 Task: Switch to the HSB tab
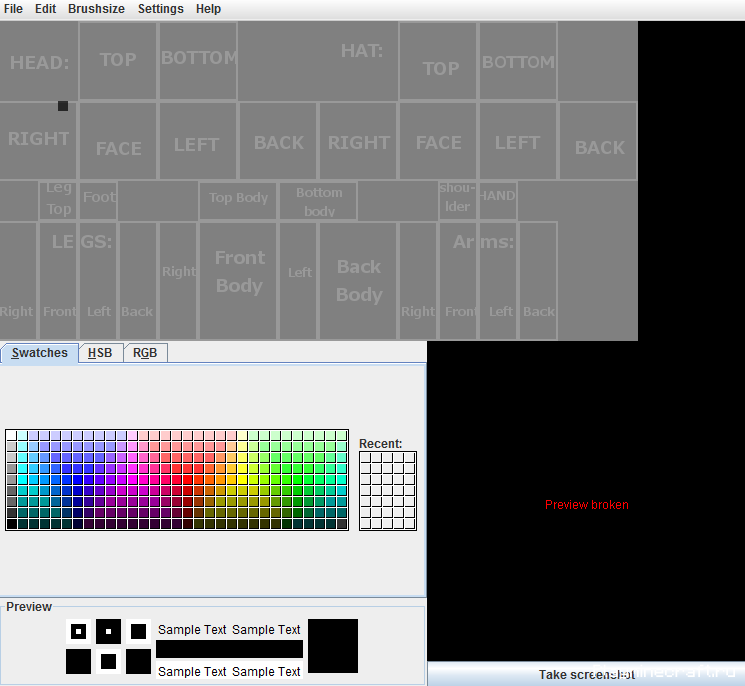coord(100,353)
